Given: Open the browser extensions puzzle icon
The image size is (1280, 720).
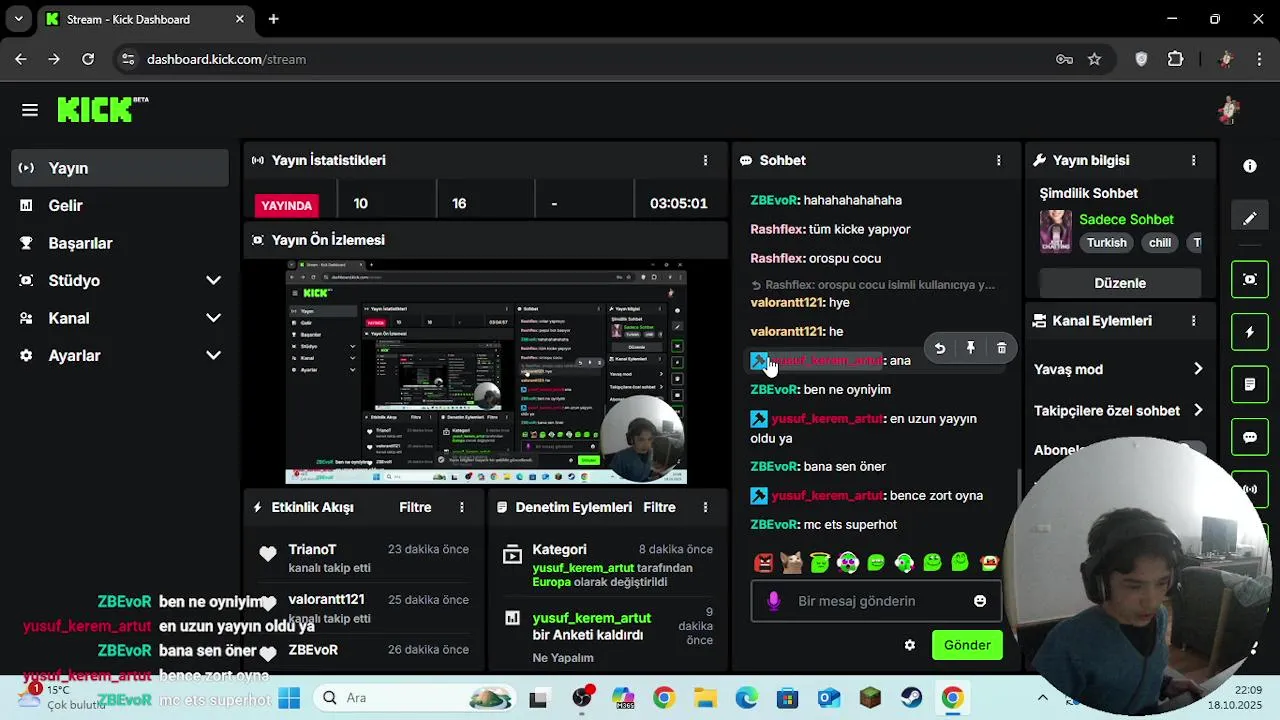Looking at the screenshot, I should point(1176,59).
